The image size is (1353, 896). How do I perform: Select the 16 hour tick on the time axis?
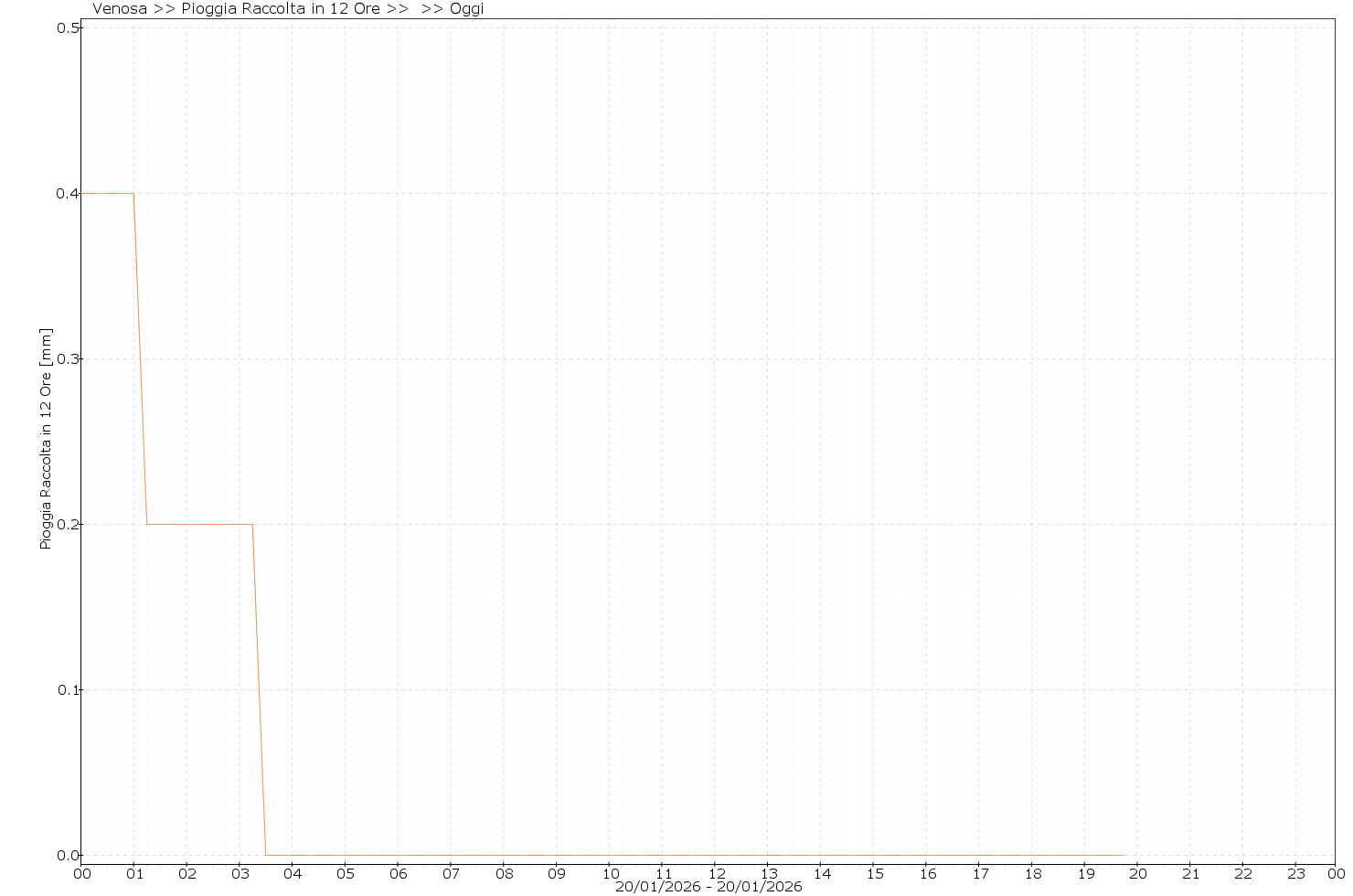(x=927, y=873)
